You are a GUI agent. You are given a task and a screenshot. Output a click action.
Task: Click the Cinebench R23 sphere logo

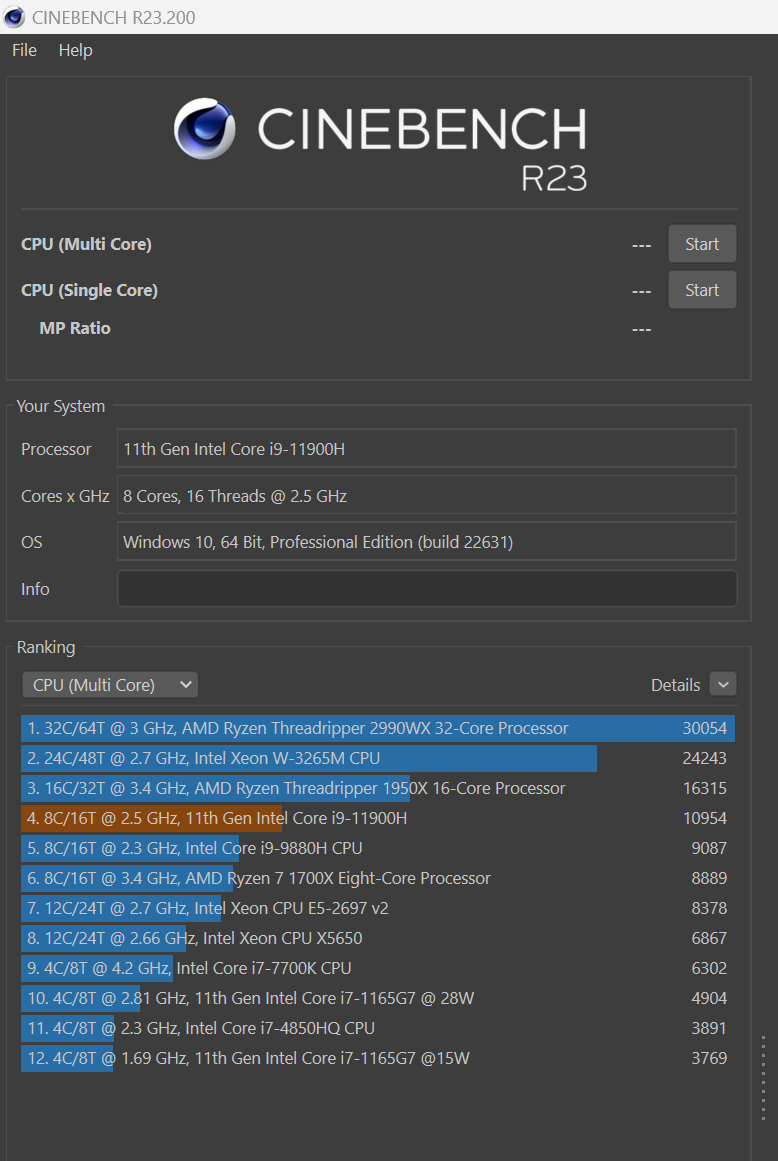tap(205, 129)
